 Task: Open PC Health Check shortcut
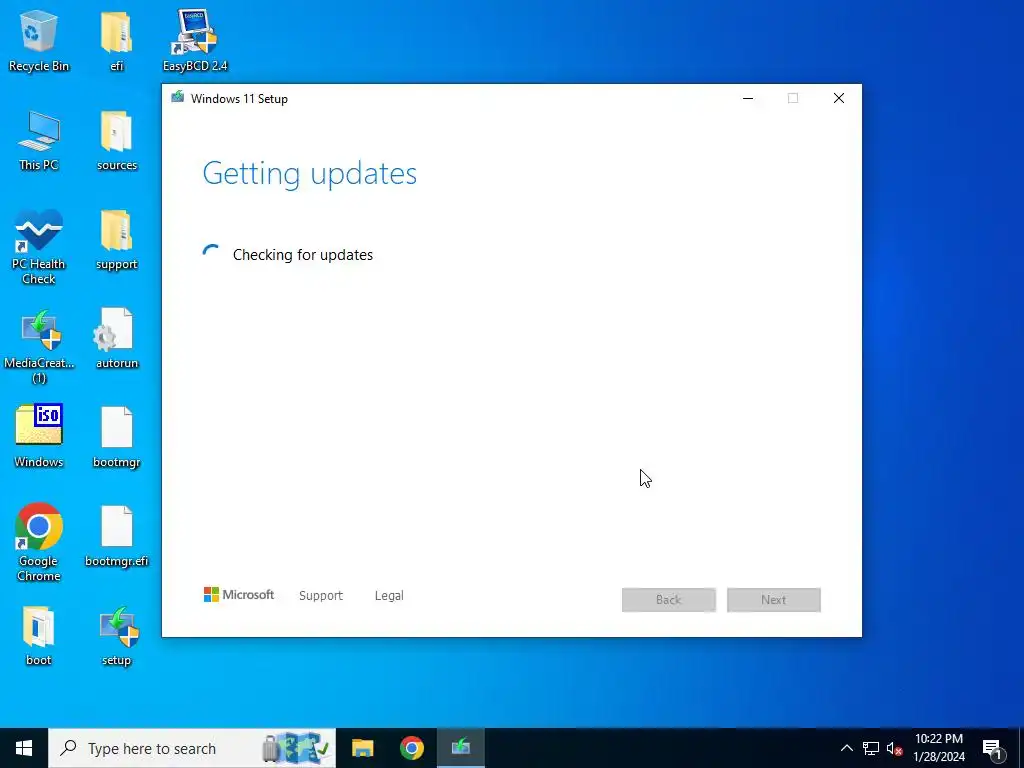click(x=39, y=246)
